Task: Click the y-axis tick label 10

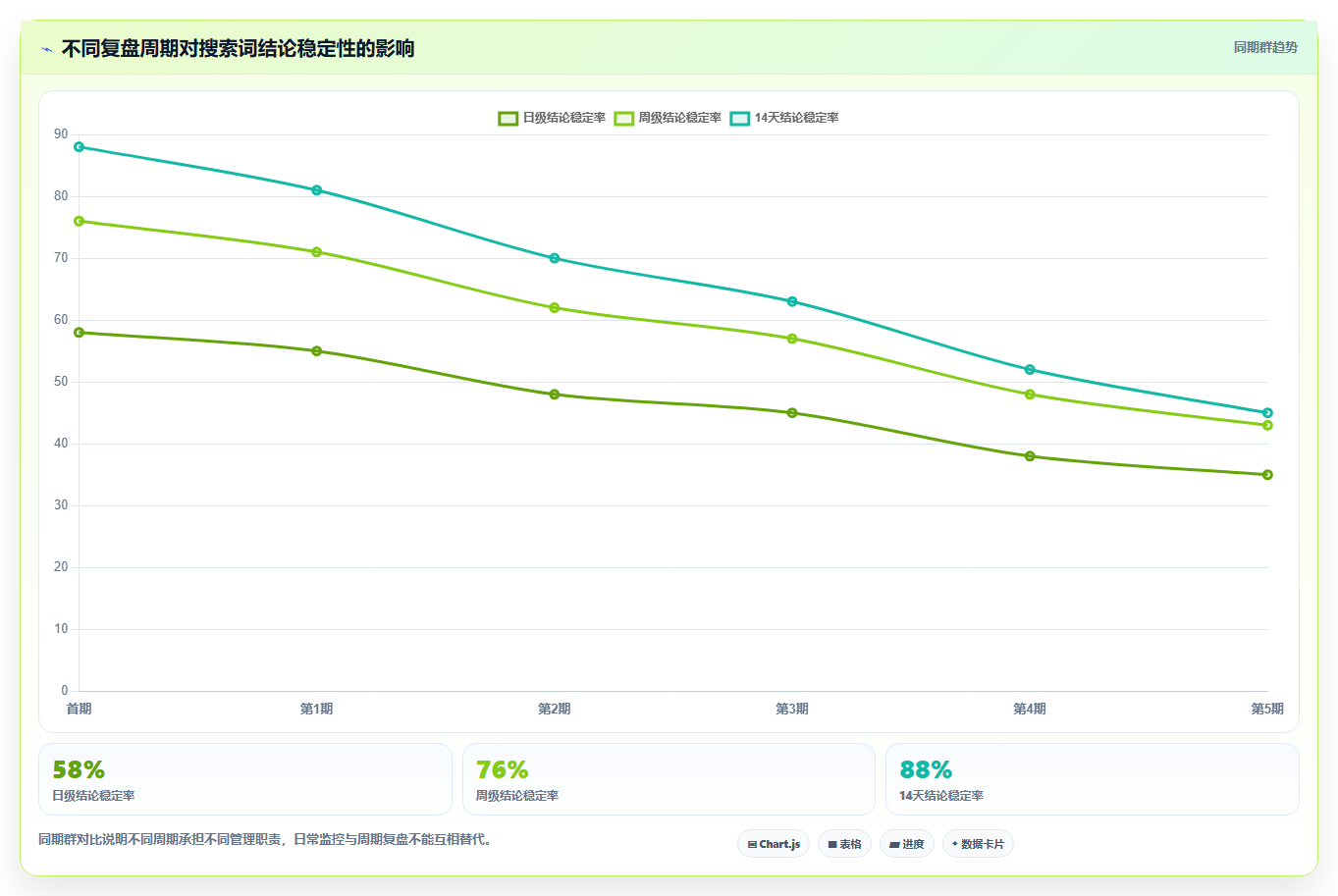Action: 62,629
